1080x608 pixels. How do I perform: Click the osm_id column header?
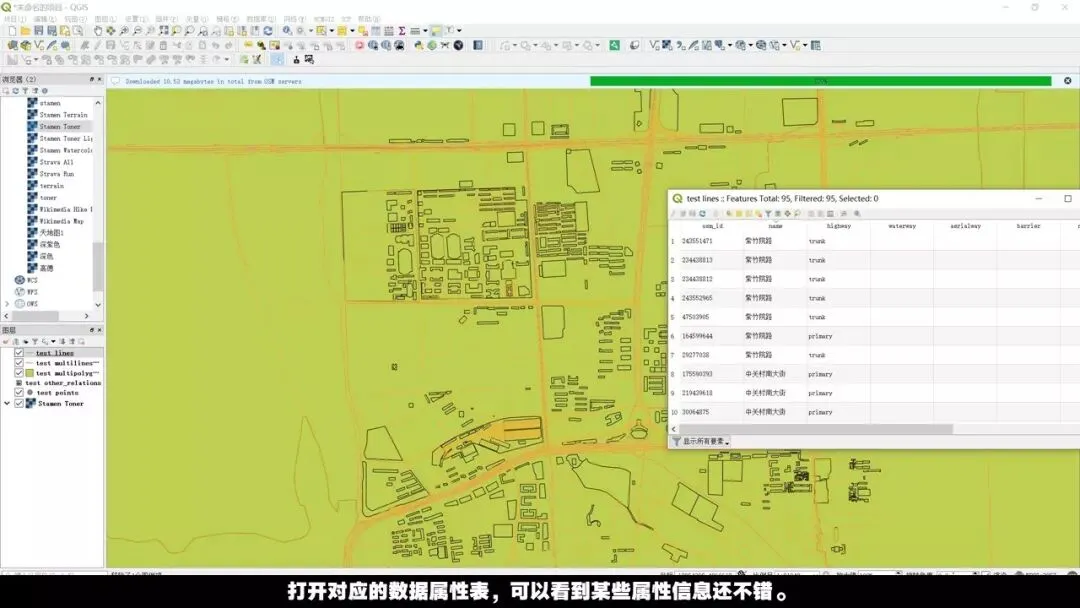pos(713,226)
